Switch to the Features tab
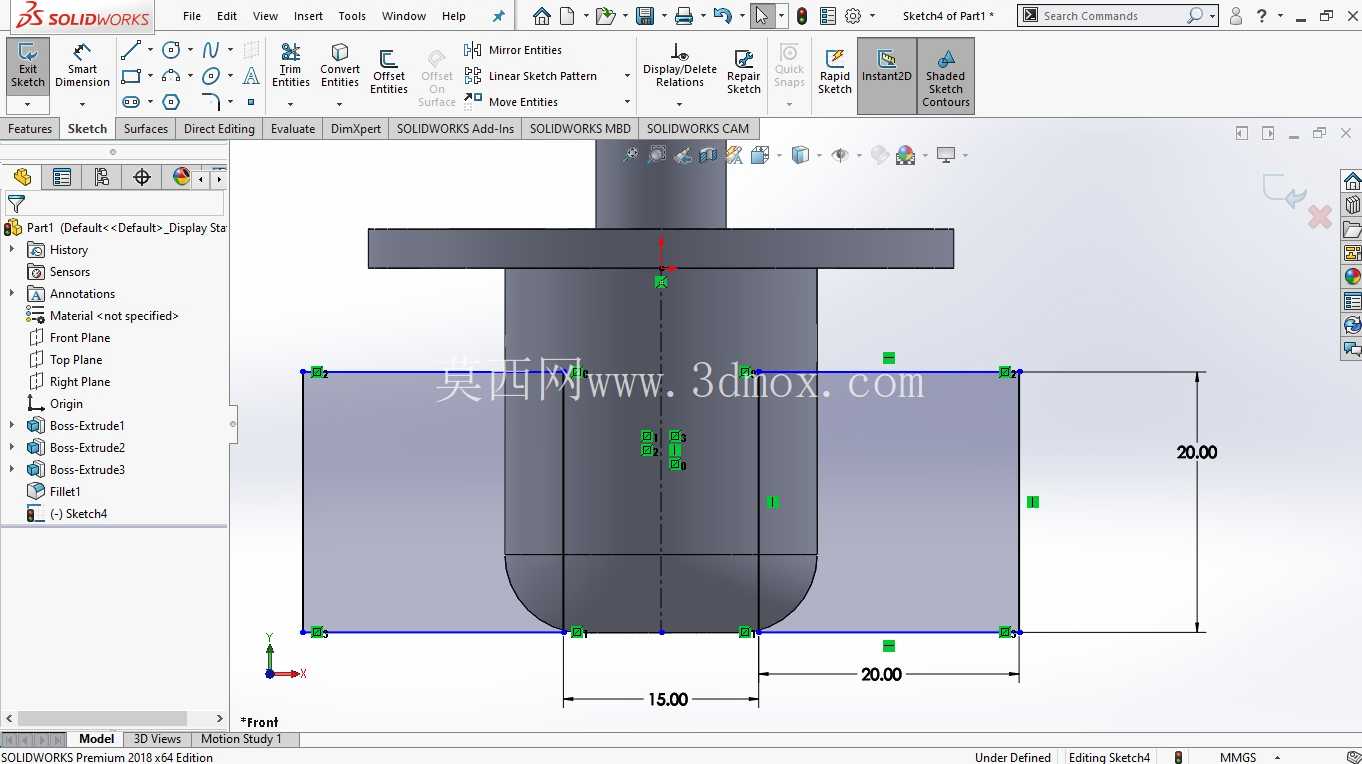This screenshot has height=764, width=1362. coord(30,129)
